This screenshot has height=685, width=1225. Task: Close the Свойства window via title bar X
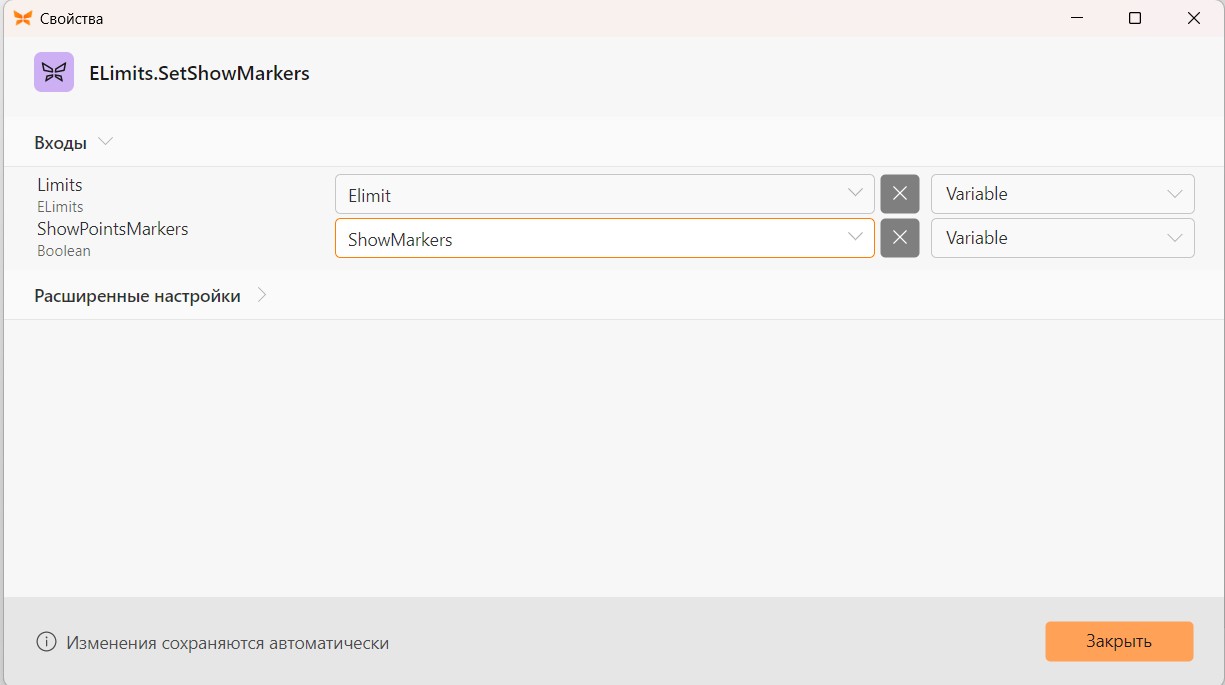click(1194, 18)
